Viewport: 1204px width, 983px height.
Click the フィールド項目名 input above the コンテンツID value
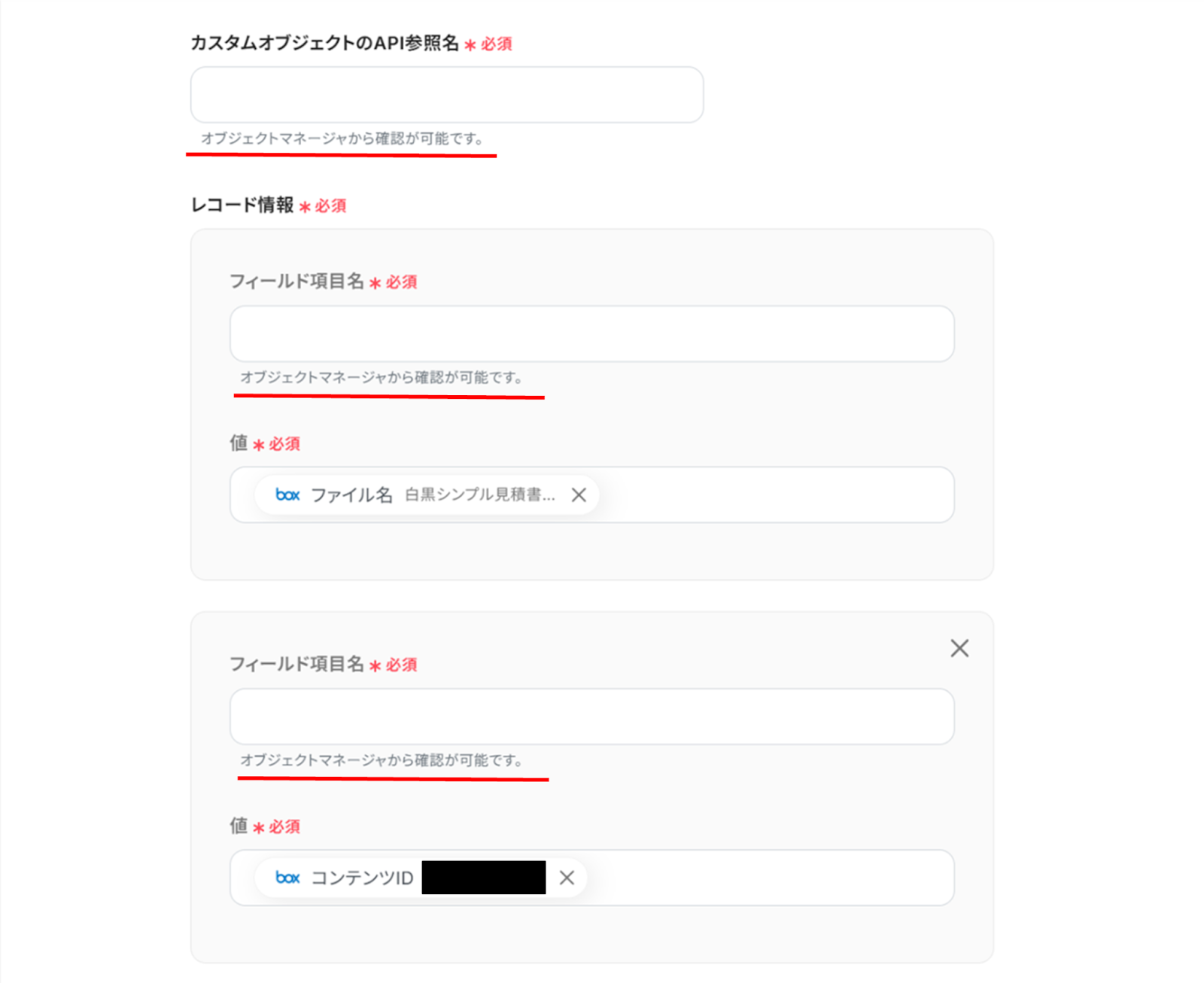(x=592, y=717)
